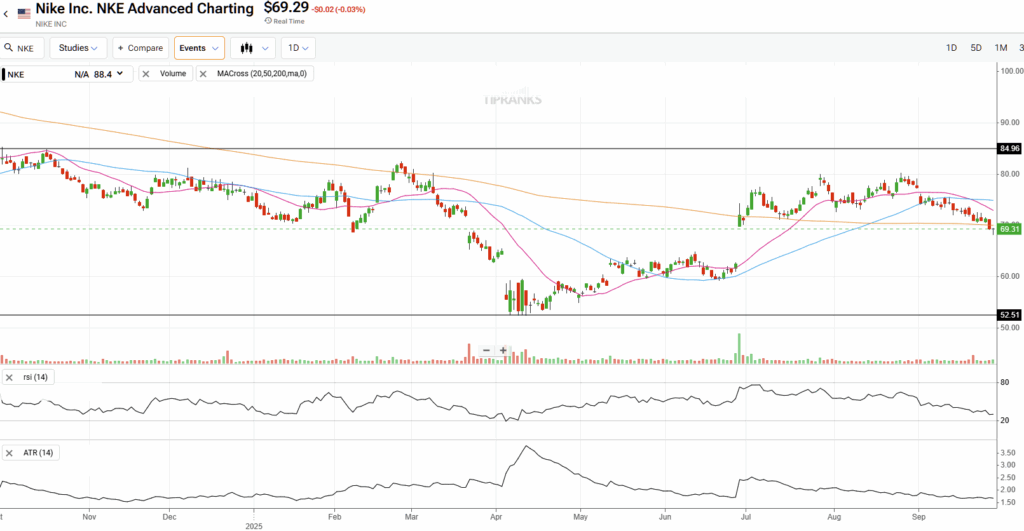Image resolution: width=1024 pixels, height=531 pixels.
Task: Click the Real Time clock icon
Action: coord(268,21)
